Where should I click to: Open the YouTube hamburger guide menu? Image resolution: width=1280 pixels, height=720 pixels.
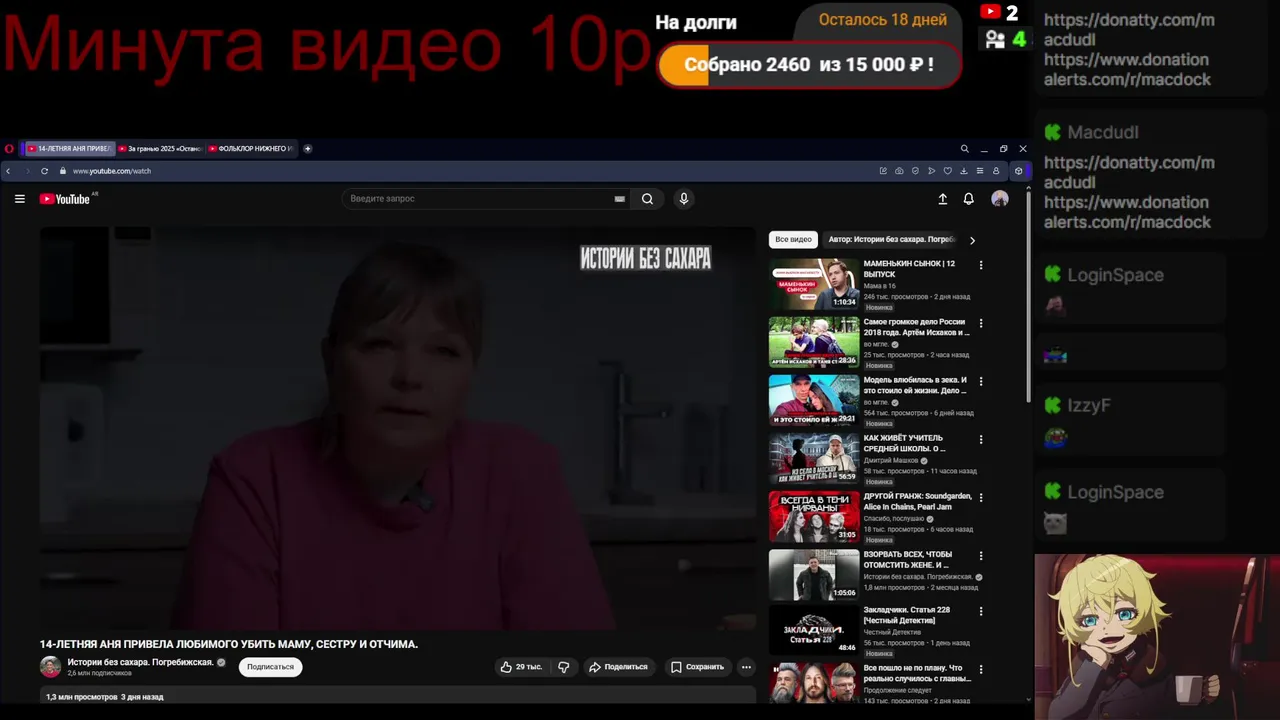[19, 199]
